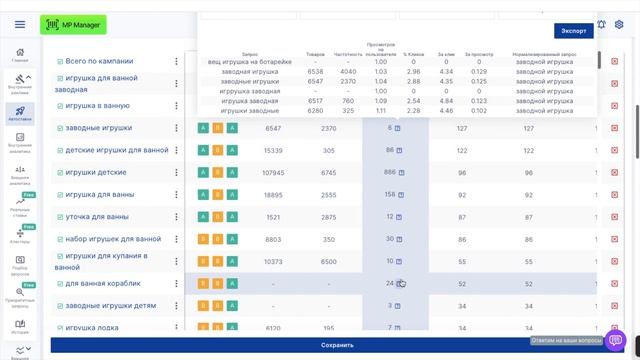
Task: Click green A badge in набор игрушек для ванной row
Action: click(232, 239)
